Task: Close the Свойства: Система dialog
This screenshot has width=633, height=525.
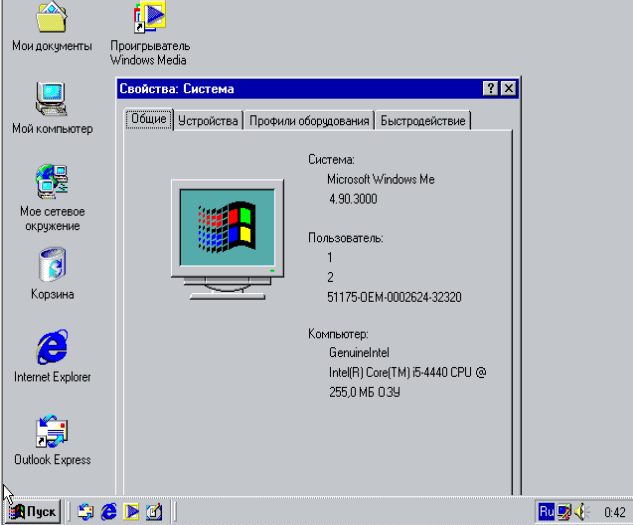Action: 509,88
